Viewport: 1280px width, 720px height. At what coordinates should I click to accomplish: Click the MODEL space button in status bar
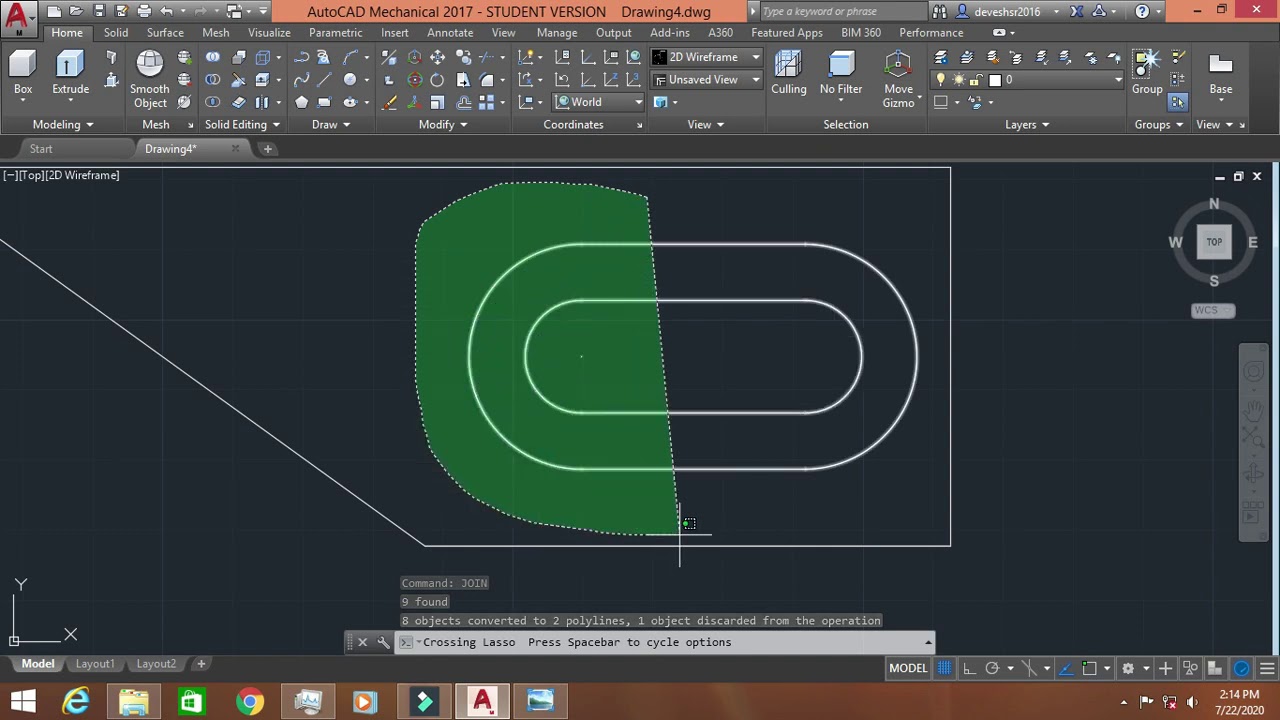(908, 668)
